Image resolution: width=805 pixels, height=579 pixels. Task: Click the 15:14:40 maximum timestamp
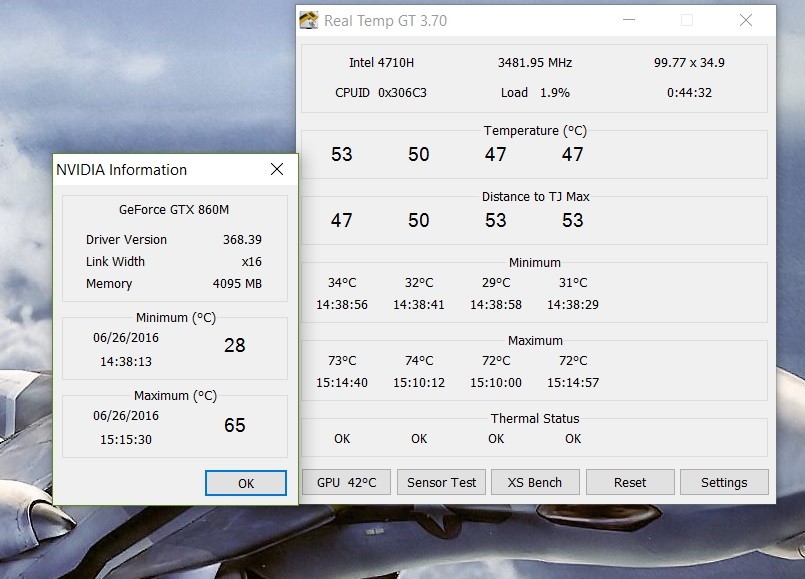[x=342, y=383]
